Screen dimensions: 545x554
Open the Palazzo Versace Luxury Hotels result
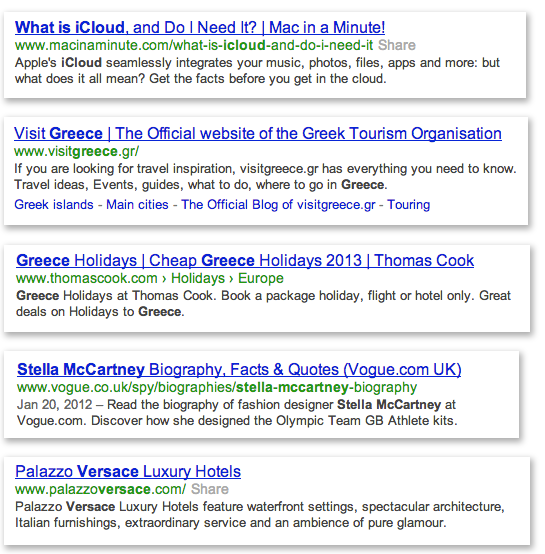coord(128,472)
